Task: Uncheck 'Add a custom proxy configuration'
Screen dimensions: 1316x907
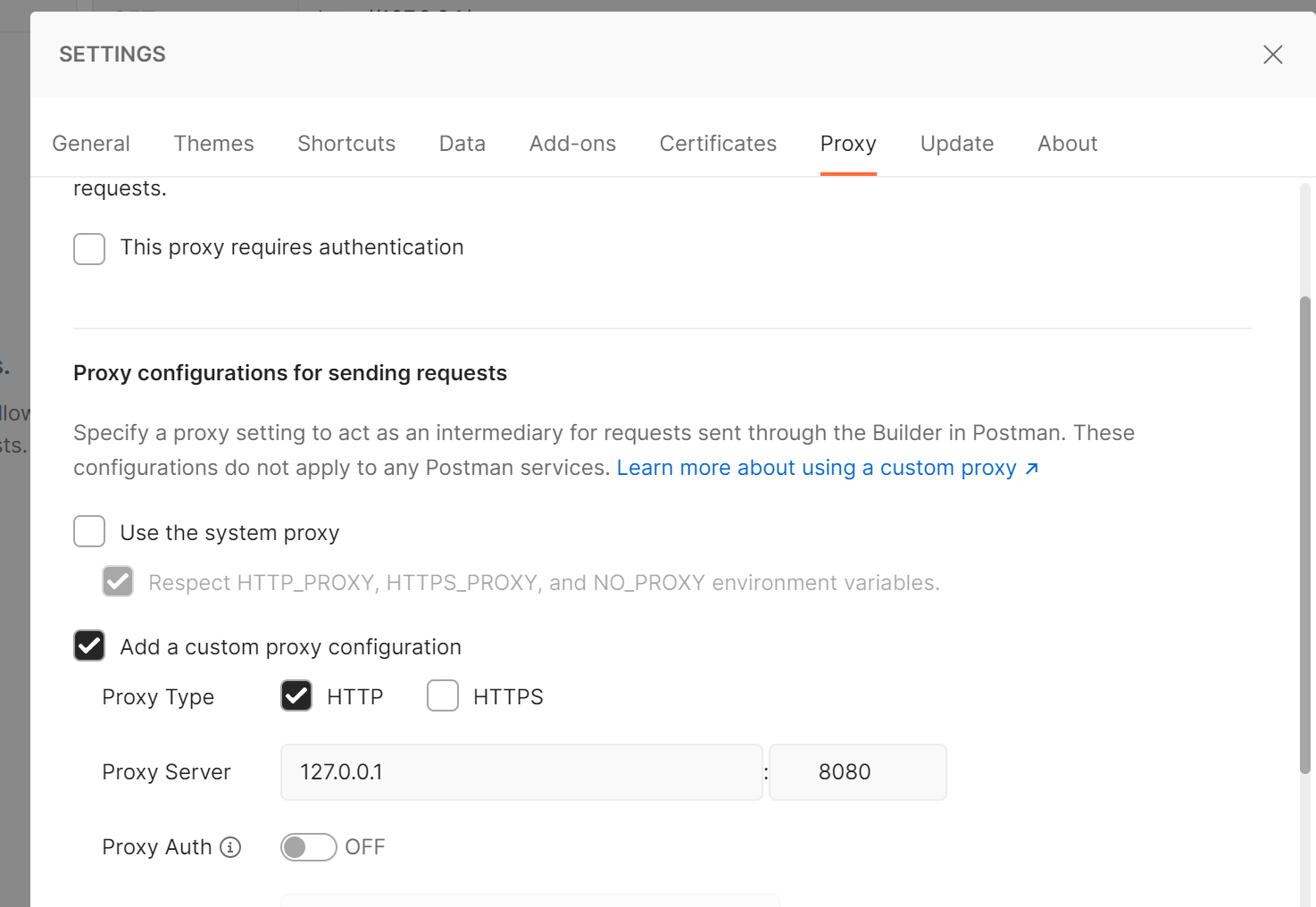Action: (89, 645)
